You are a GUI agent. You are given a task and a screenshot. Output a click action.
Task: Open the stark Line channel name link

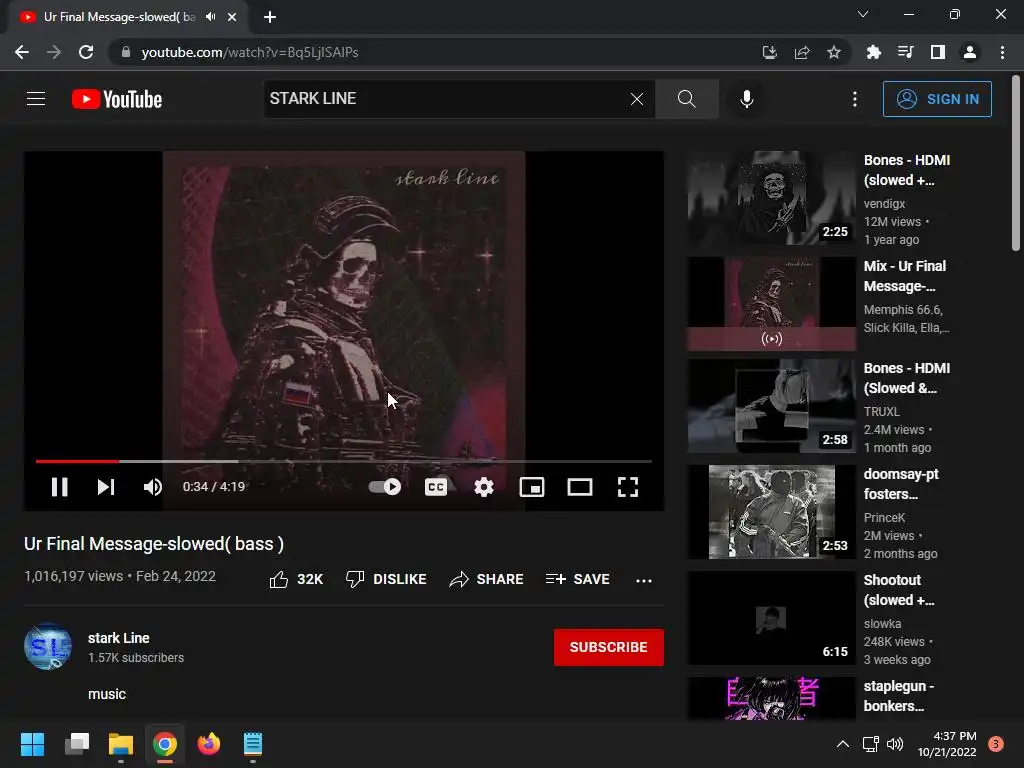(119, 638)
